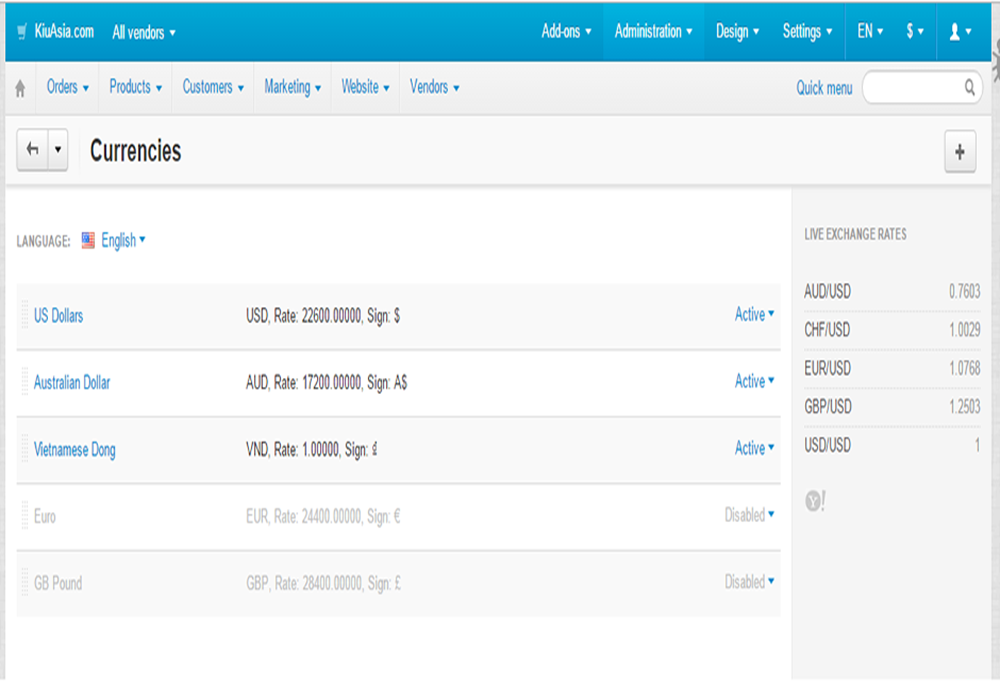Click the US flag language icon
The height and width of the screenshot is (695, 1000).
point(88,240)
